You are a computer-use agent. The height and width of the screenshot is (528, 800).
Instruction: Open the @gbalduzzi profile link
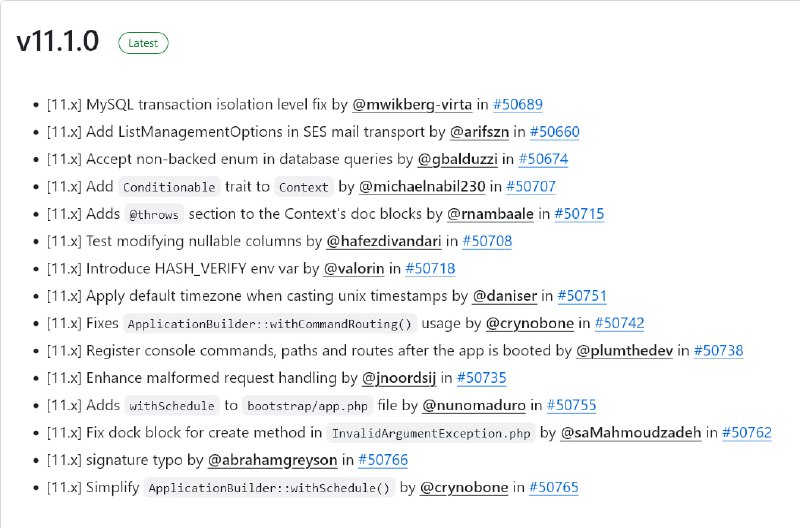pyautogui.click(x=457, y=159)
